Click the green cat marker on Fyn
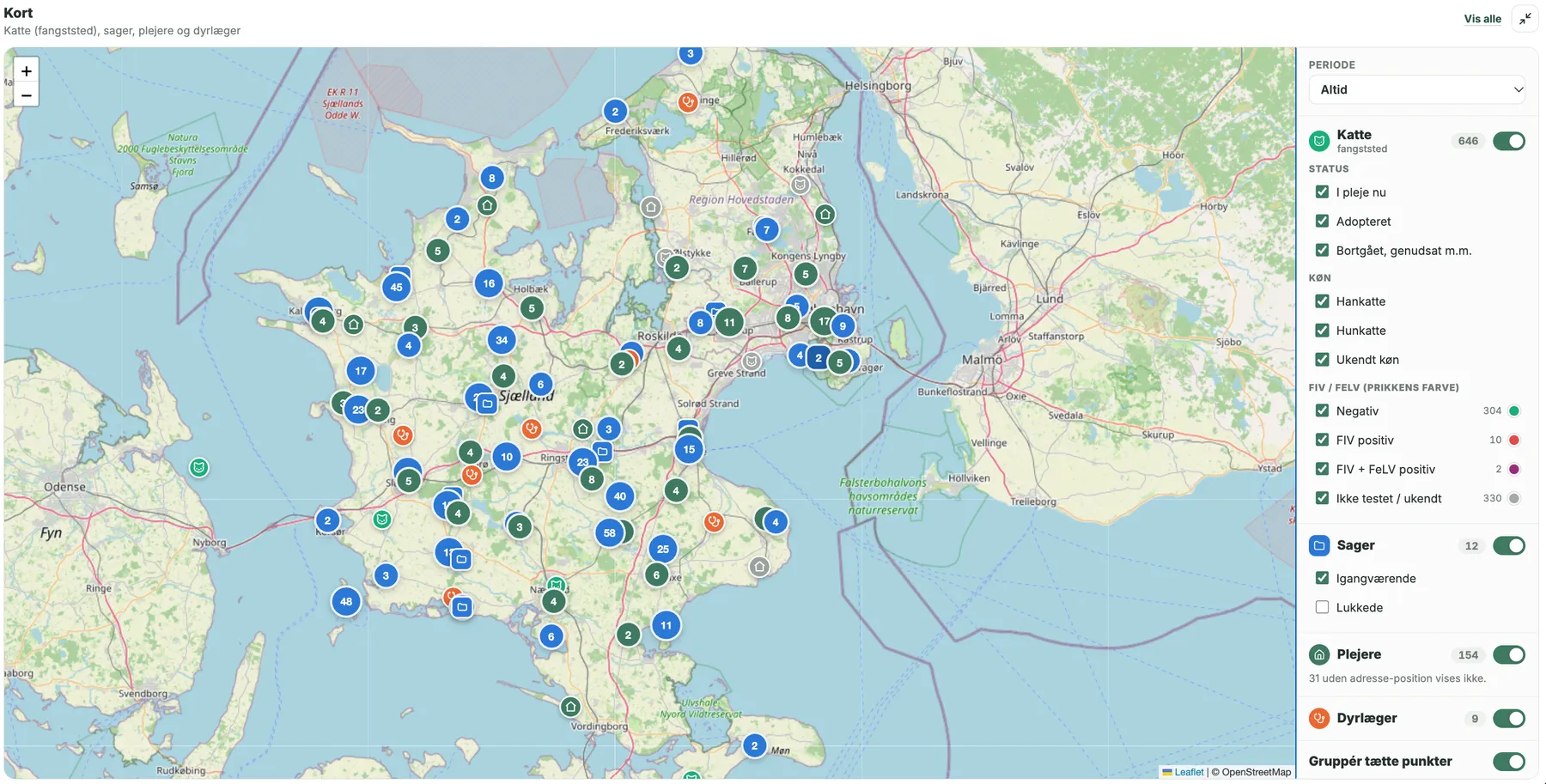Image resolution: width=1546 pixels, height=784 pixels. (199, 468)
